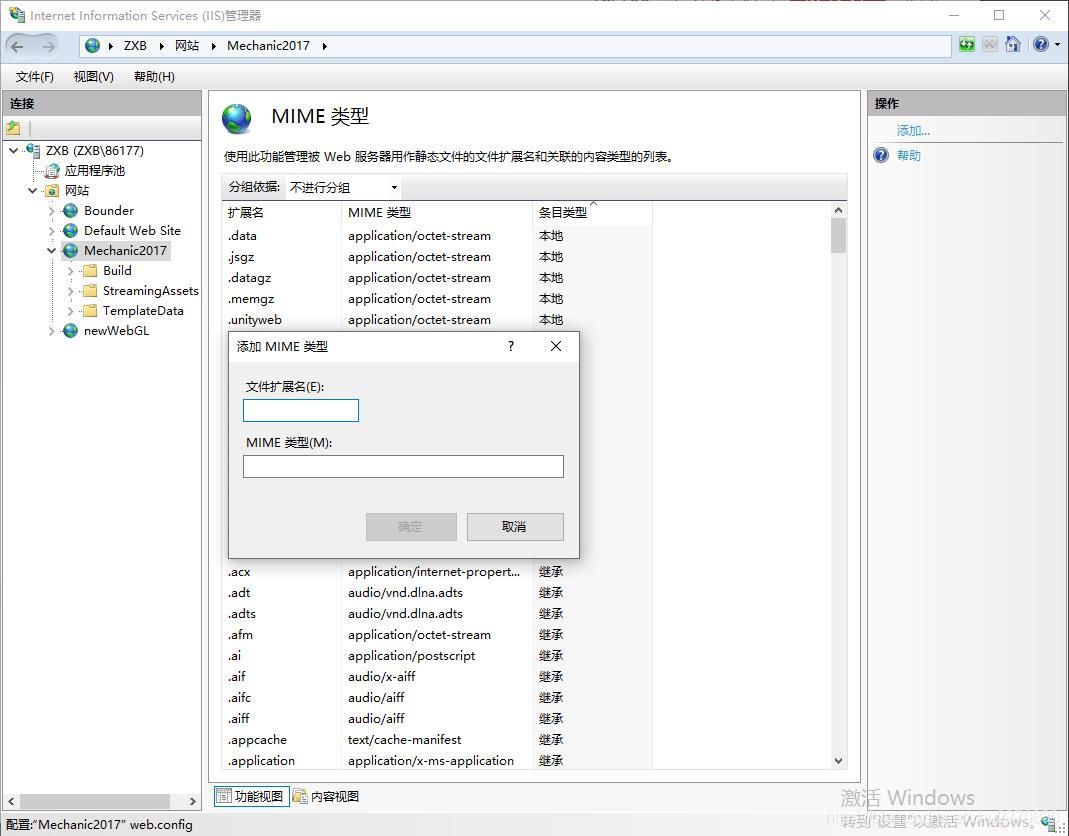The width and height of the screenshot is (1069, 836).
Task: Open the 视图(V) menu
Action: (x=93, y=76)
